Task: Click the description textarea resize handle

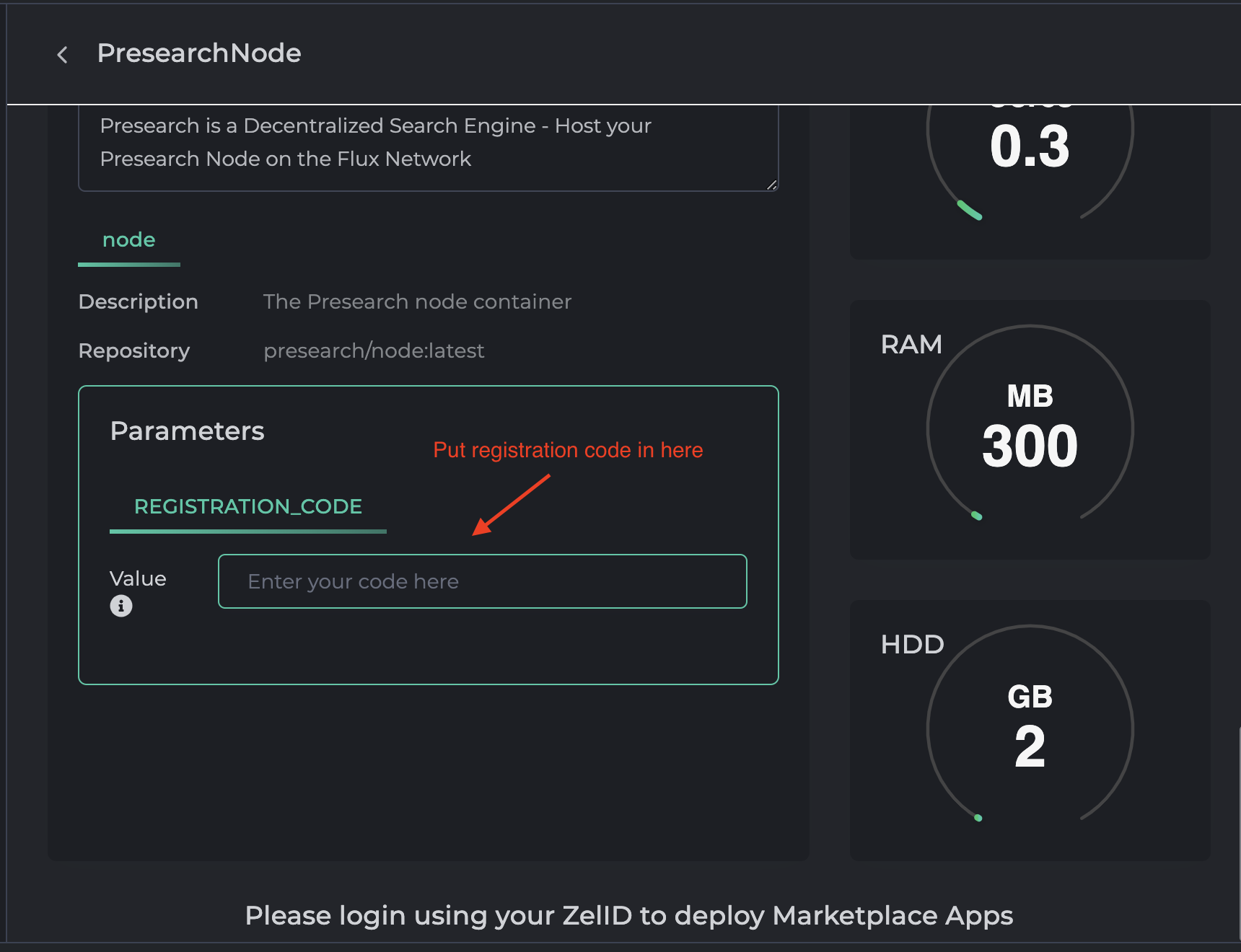Action: tap(771, 185)
